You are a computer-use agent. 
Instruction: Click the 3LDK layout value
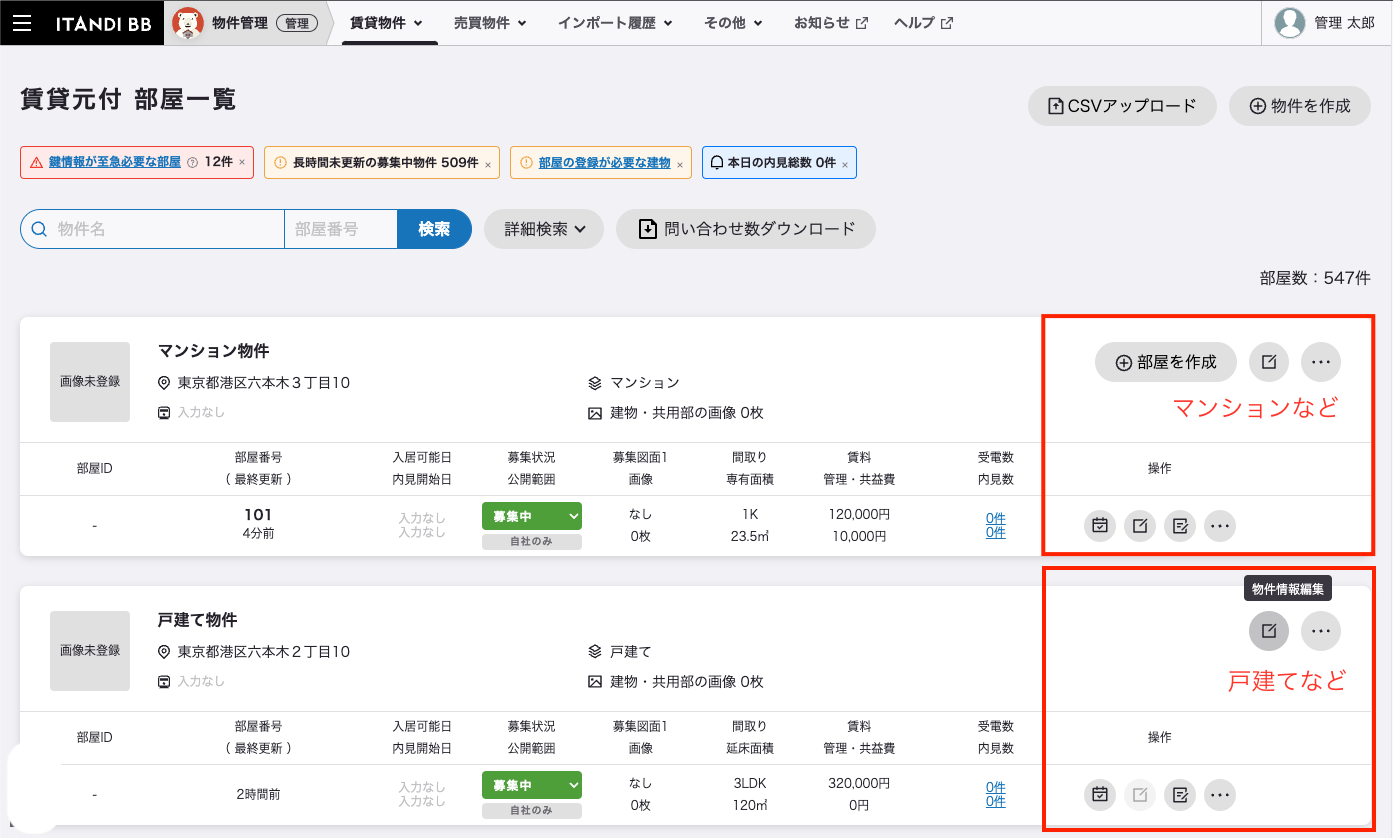tap(750, 783)
